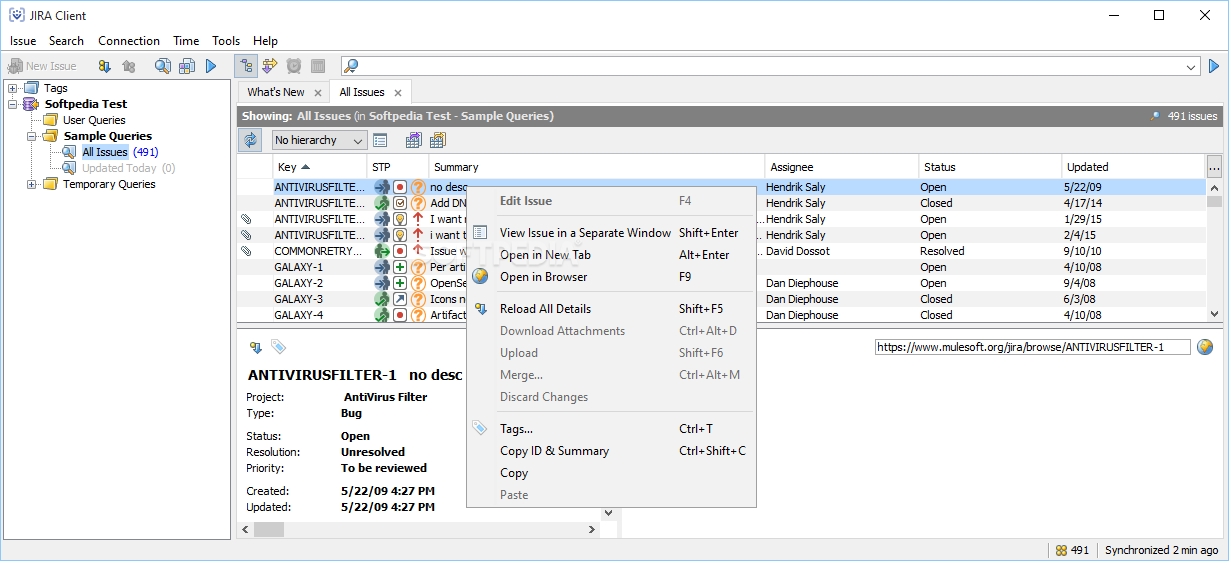Toggle the navigation tree view icon
The image size is (1229, 561).
[x=246, y=66]
